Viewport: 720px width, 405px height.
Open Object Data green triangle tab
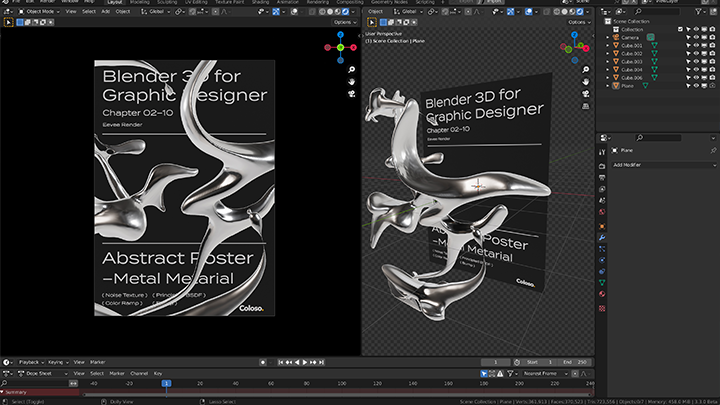coord(602,283)
